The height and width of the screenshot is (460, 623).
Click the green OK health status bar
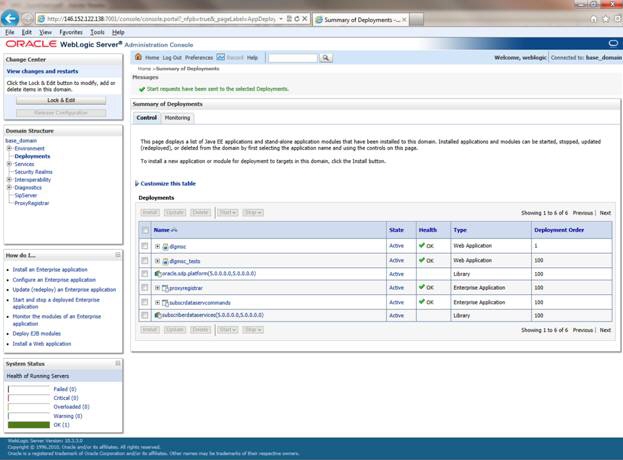pos(28,423)
